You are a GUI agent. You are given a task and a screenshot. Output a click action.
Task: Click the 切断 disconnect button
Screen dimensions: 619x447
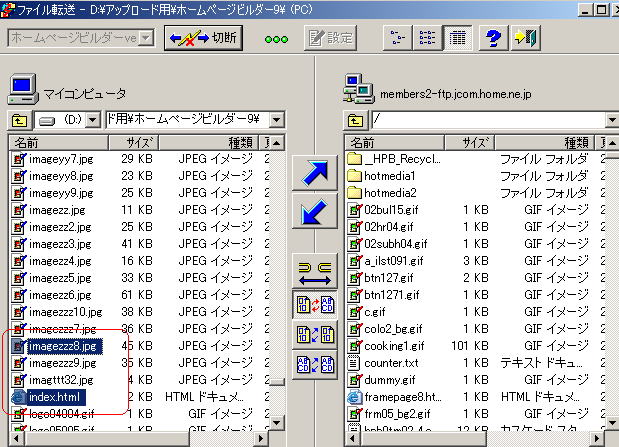(205, 39)
